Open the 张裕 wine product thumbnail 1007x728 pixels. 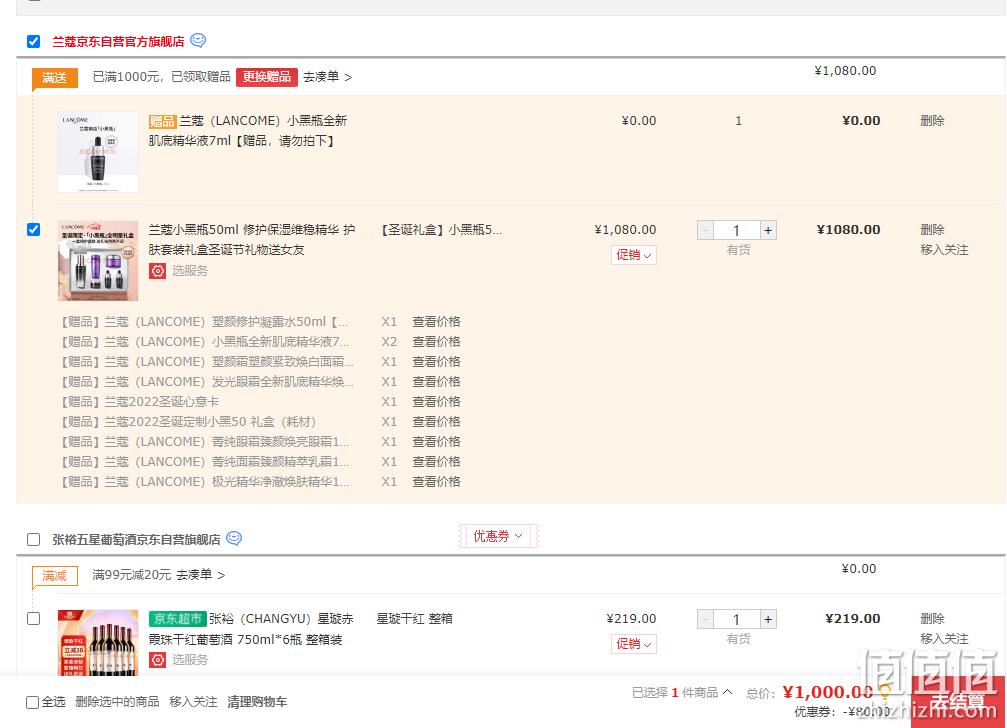click(x=98, y=643)
